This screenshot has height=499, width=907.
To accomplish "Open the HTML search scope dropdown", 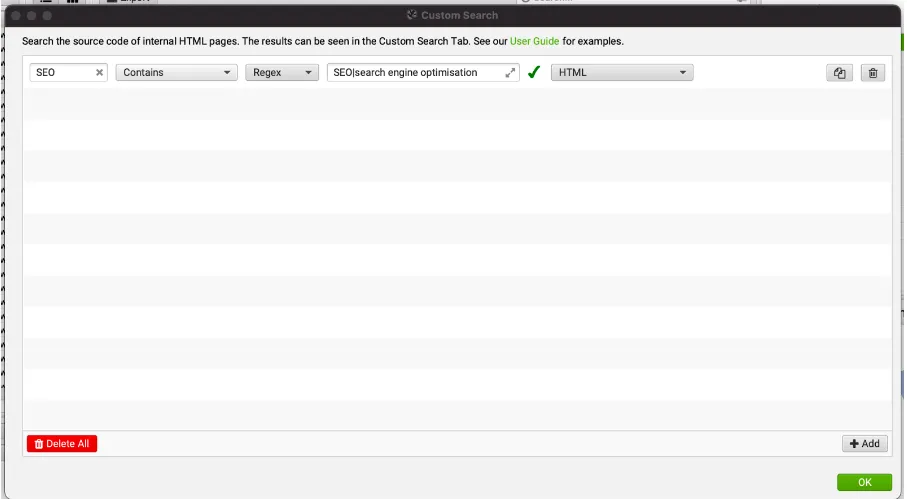I will (622, 73).
